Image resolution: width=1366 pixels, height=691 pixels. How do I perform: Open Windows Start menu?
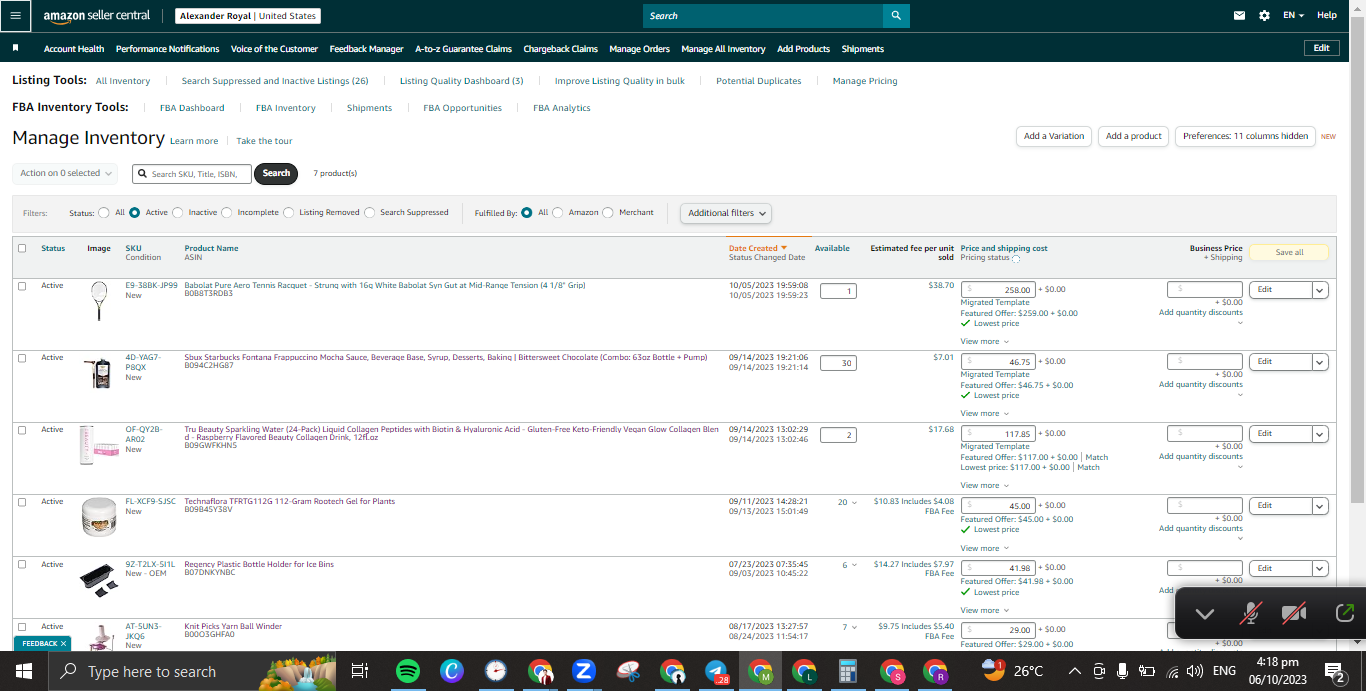[24, 671]
